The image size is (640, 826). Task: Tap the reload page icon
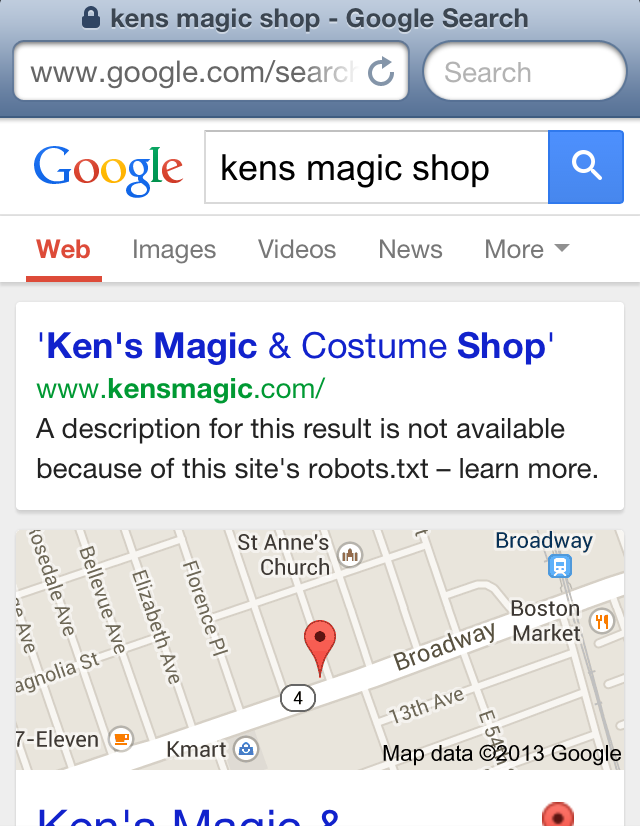pyautogui.click(x=381, y=72)
